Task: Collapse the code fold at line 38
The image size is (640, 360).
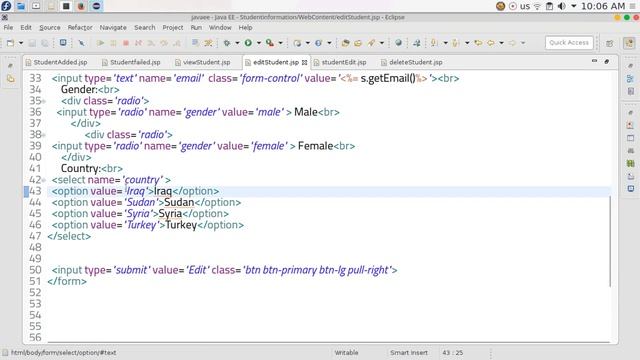Action: tap(44, 135)
